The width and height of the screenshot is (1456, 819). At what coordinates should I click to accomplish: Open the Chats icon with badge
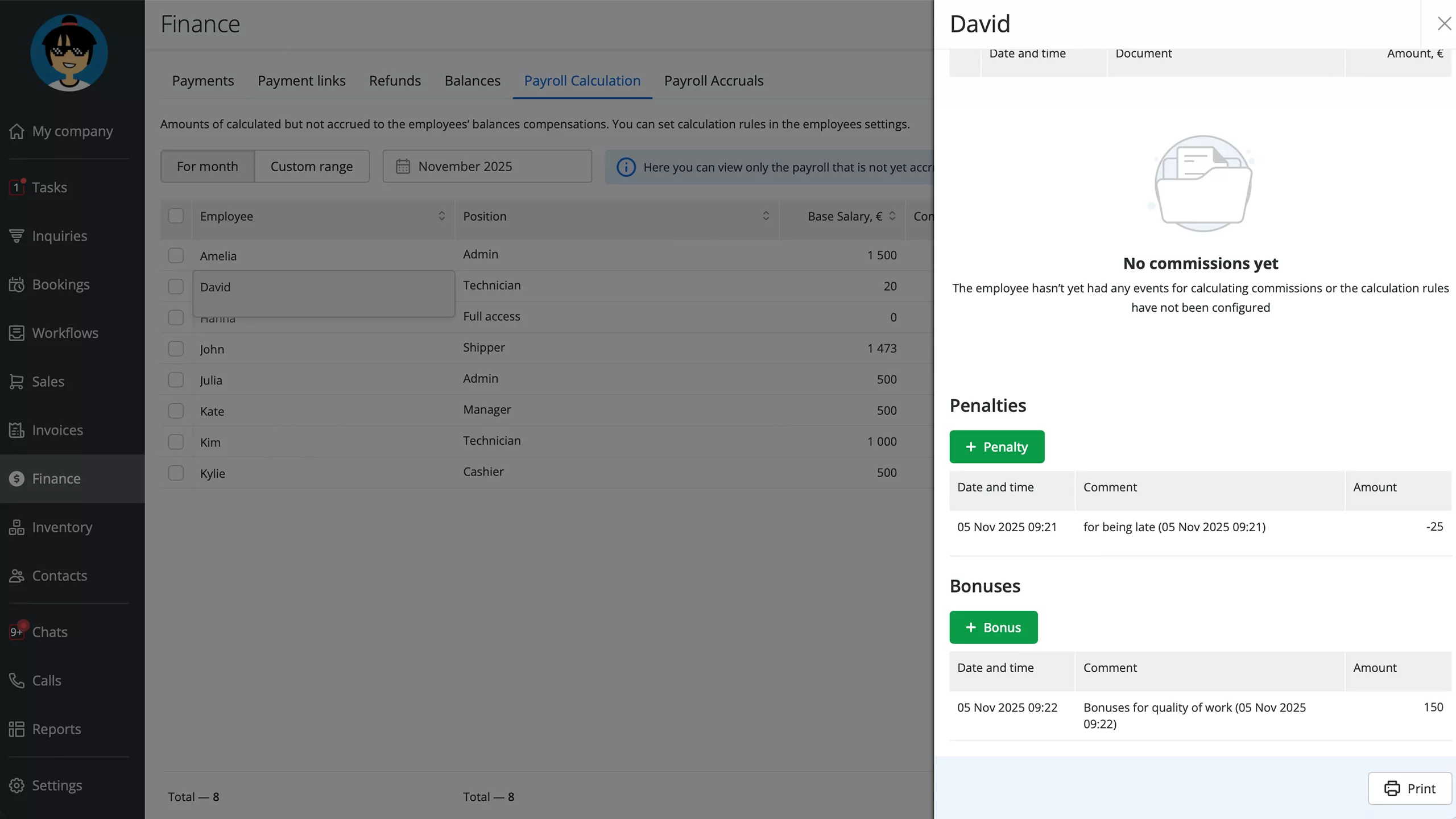[x=17, y=631]
